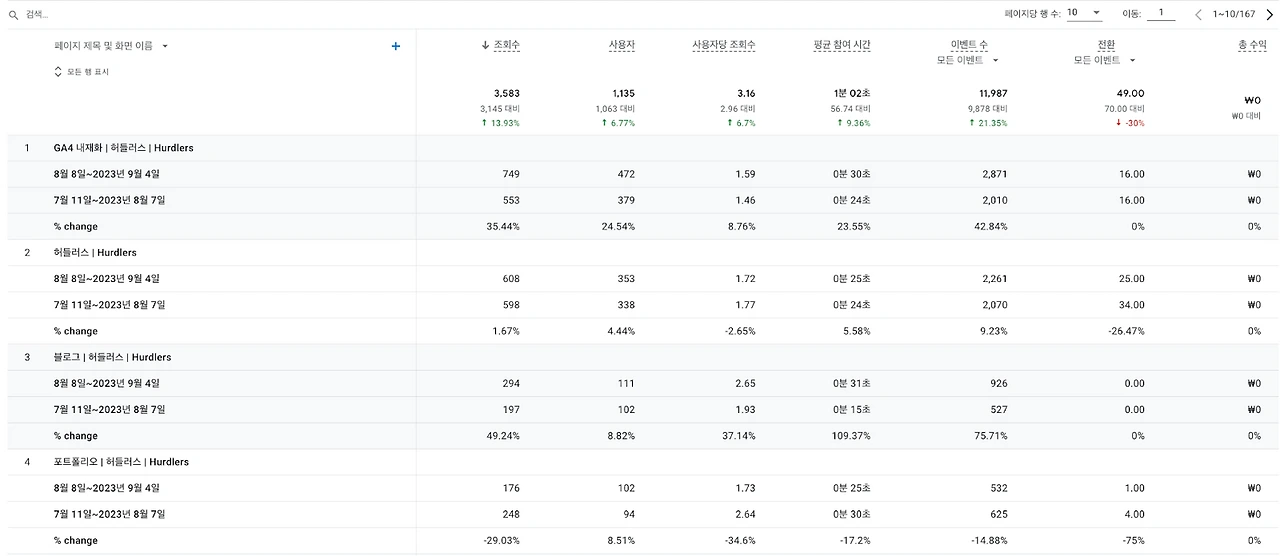Go to previous page of results
Image resolution: width=1280 pixels, height=556 pixels.
[1199, 14]
